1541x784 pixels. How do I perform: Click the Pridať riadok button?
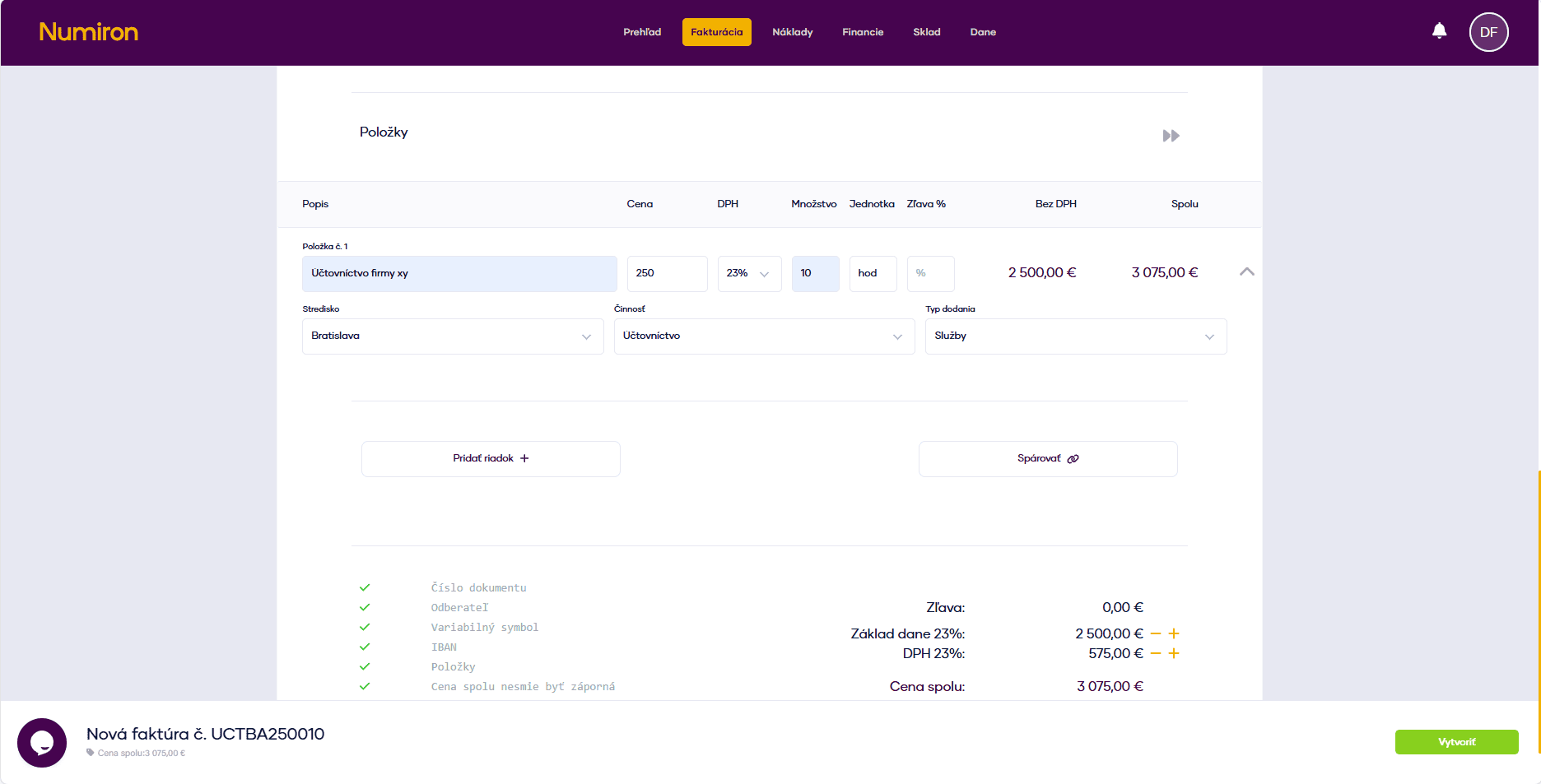(491, 458)
